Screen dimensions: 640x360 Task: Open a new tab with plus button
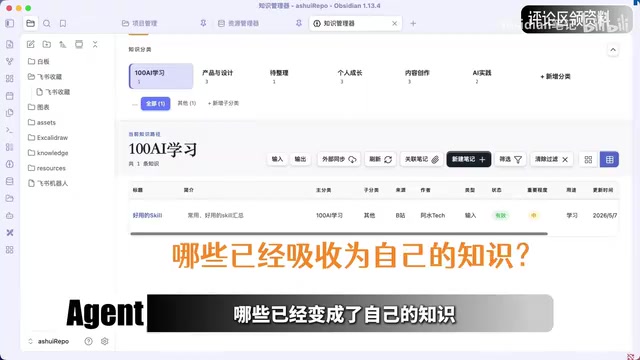pos(413,23)
